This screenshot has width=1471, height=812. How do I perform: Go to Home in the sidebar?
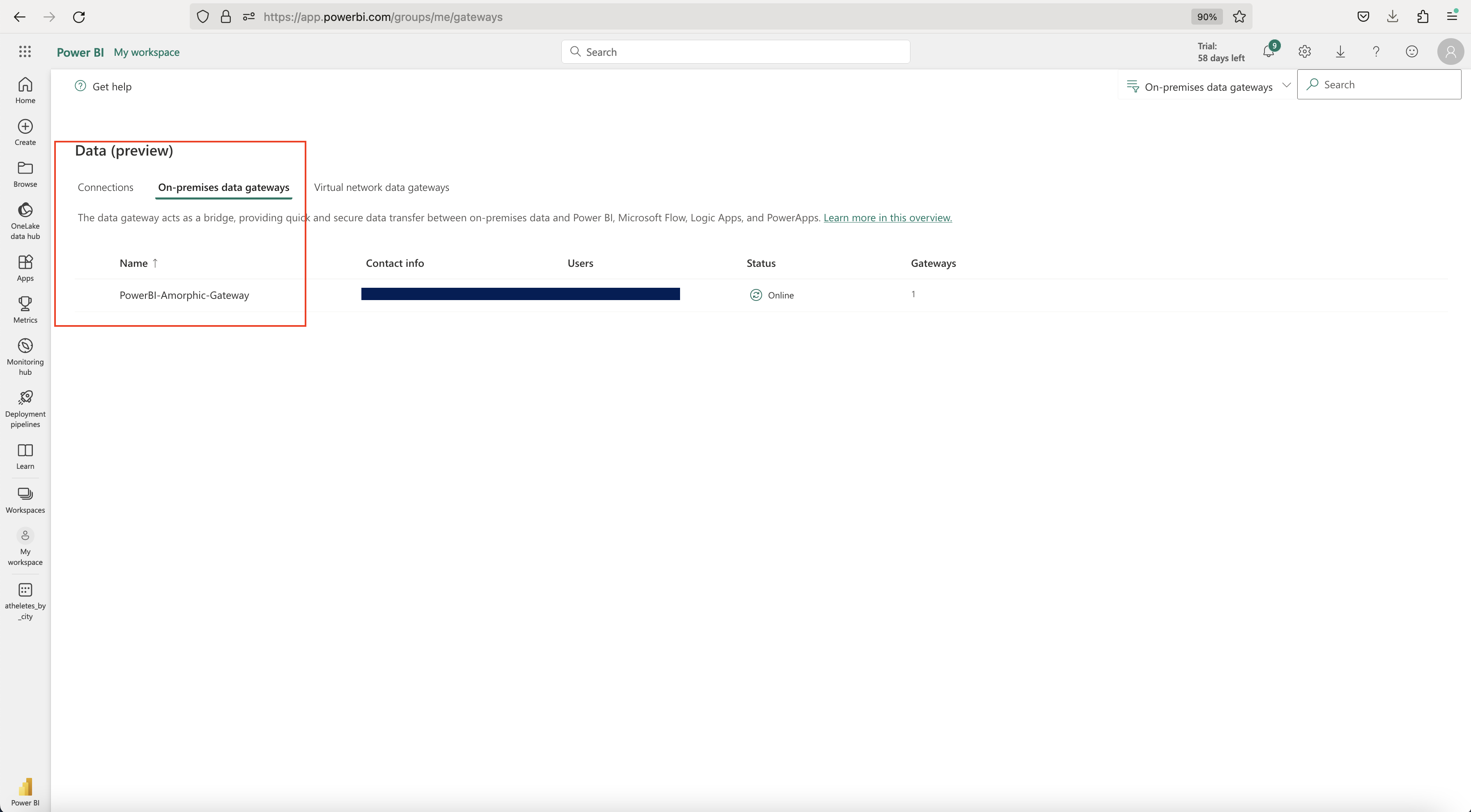(25, 91)
